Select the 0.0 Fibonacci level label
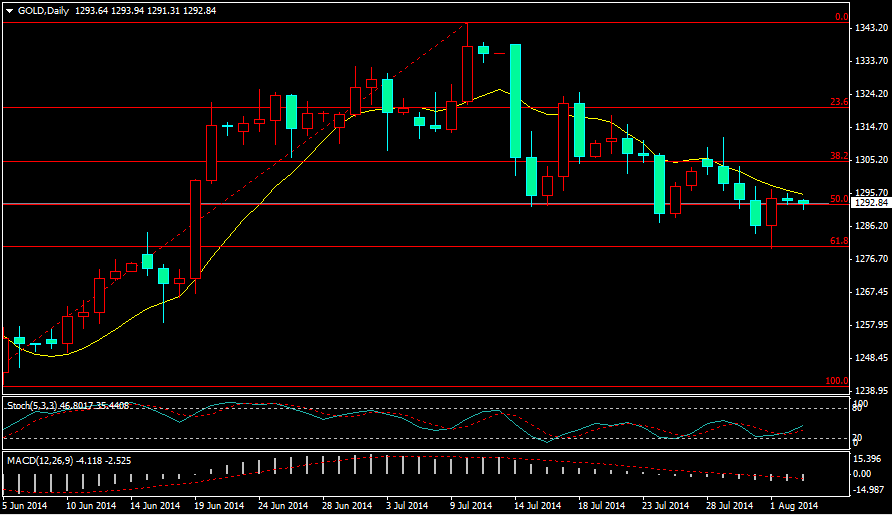The width and height of the screenshot is (892, 515). coord(841,17)
